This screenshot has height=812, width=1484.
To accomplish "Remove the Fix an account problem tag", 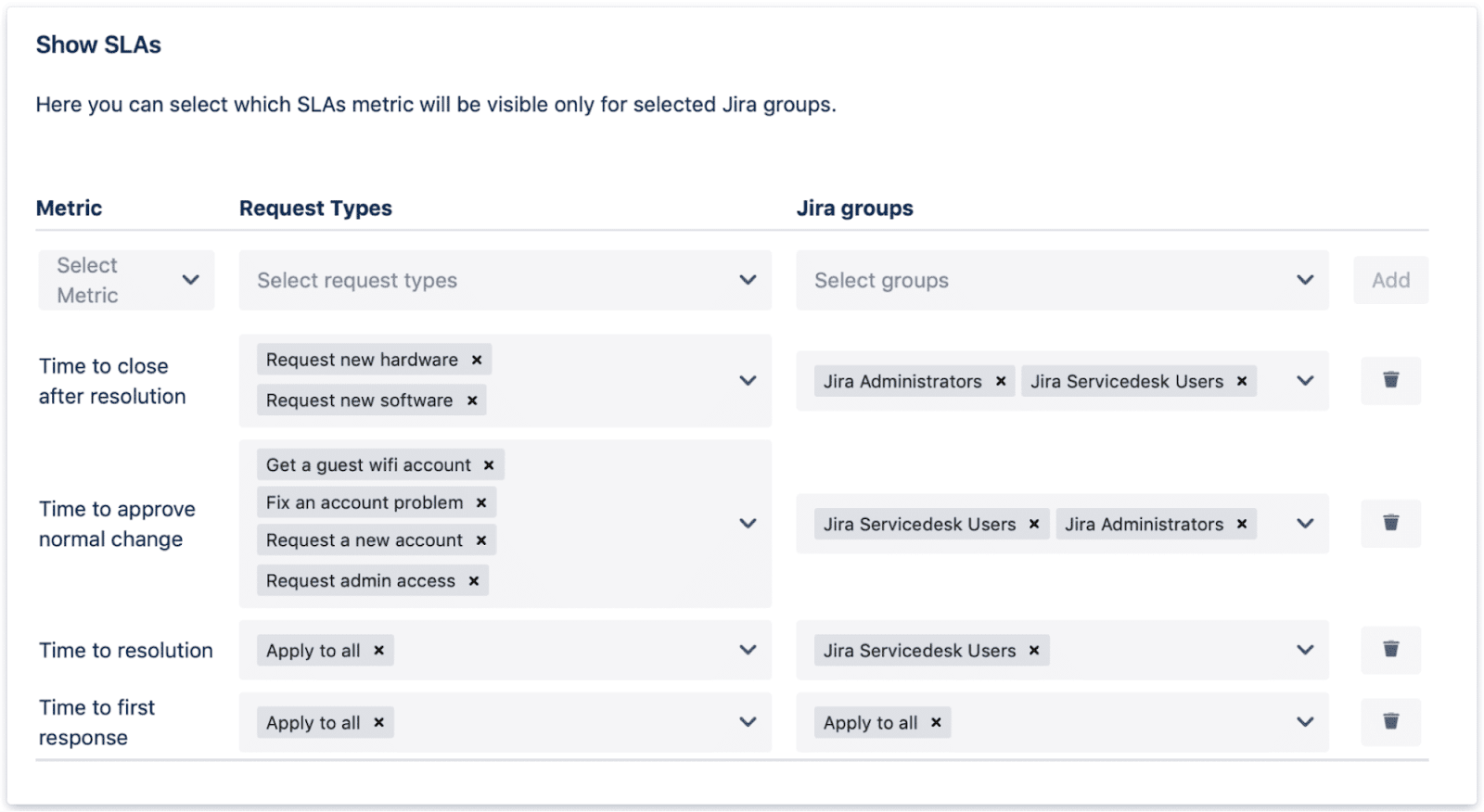I will [x=481, y=502].
